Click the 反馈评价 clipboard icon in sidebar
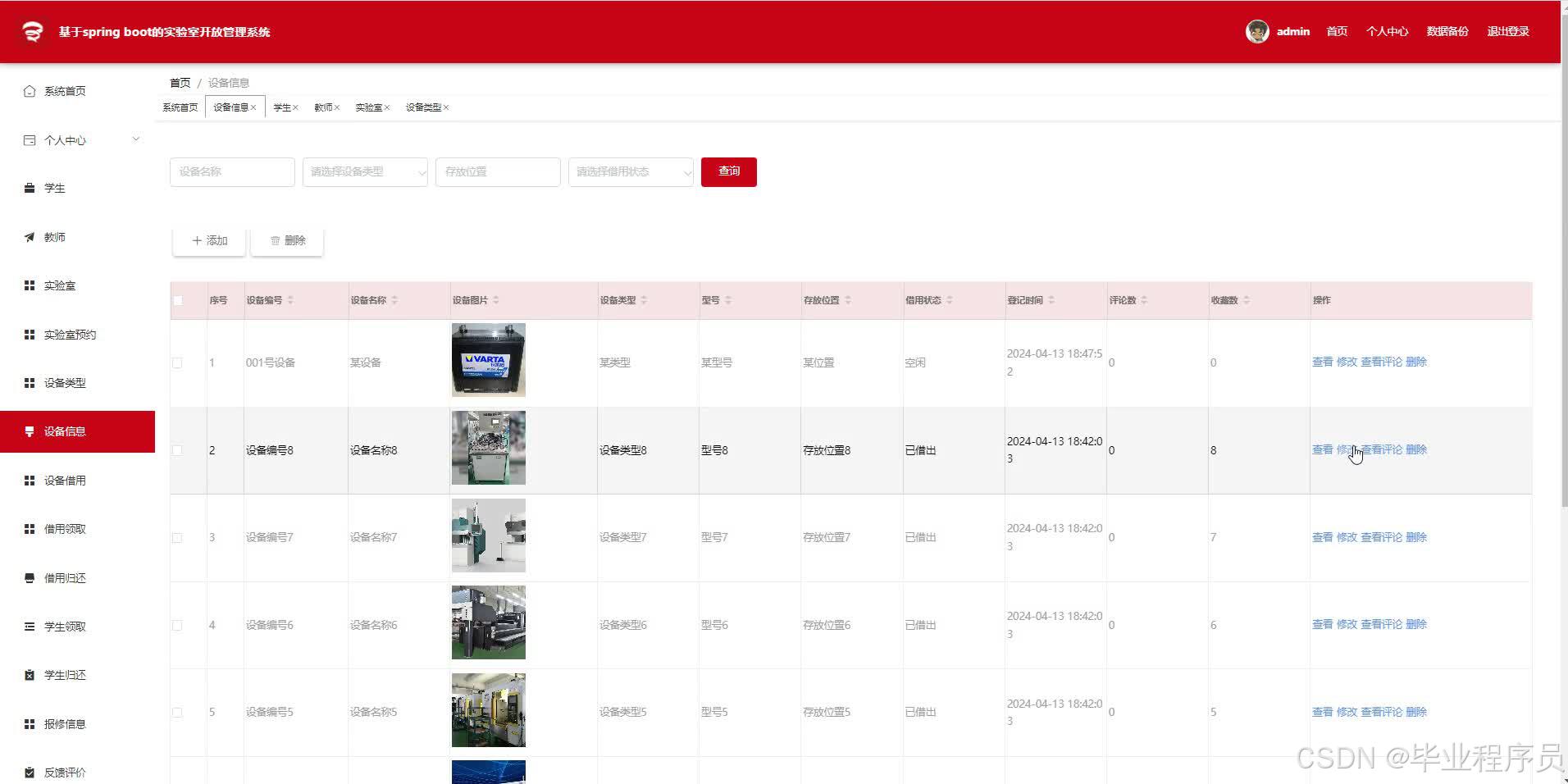This screenshot has width=1568, height=784. pos(30,773)
